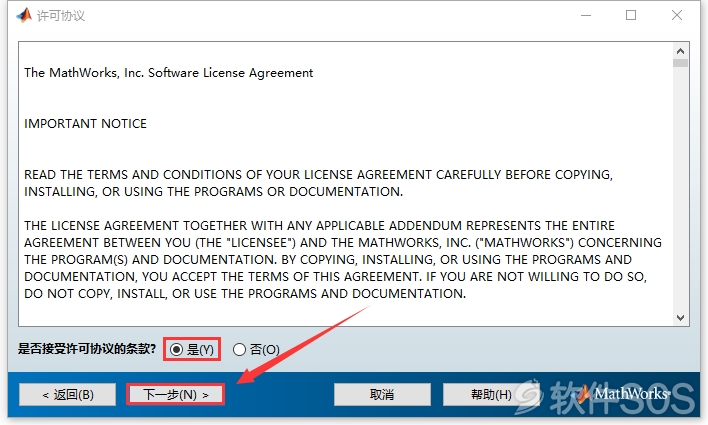708x425 pixels.
Task: Click line starting 'READ THE TERMS AND CONDITIONS'
Action: pyautogui.click(x=318, y=175)
